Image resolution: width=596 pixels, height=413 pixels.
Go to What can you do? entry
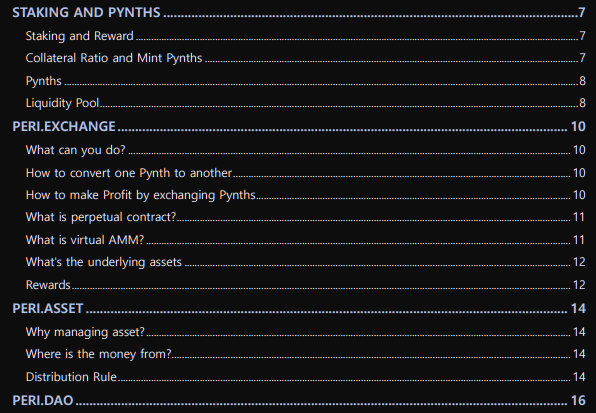75,150
